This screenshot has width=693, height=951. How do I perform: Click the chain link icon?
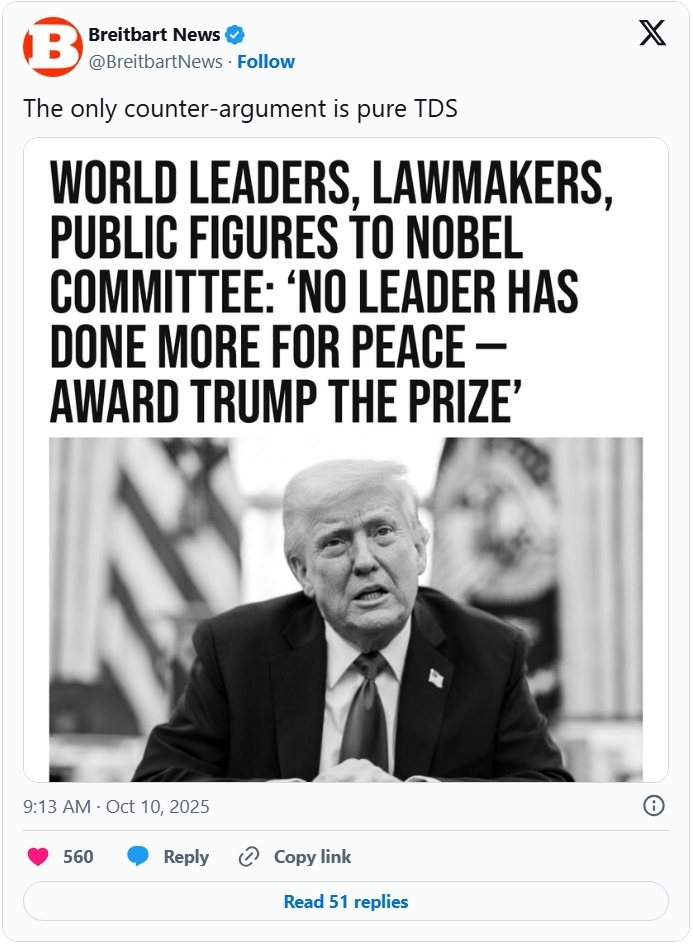click(249, 857)
